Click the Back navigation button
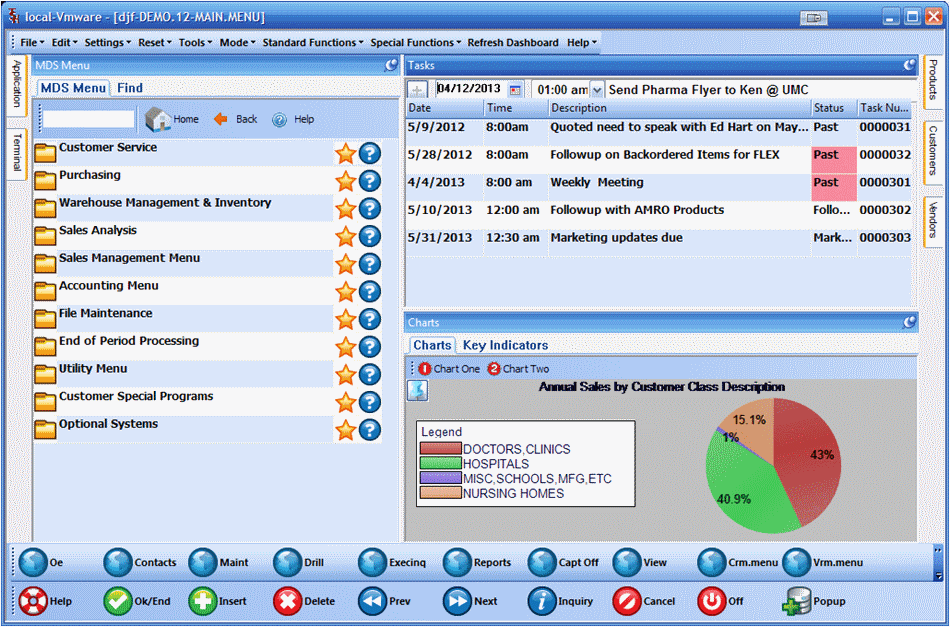The width and height of the screenshot is (950, 627). 232,120
